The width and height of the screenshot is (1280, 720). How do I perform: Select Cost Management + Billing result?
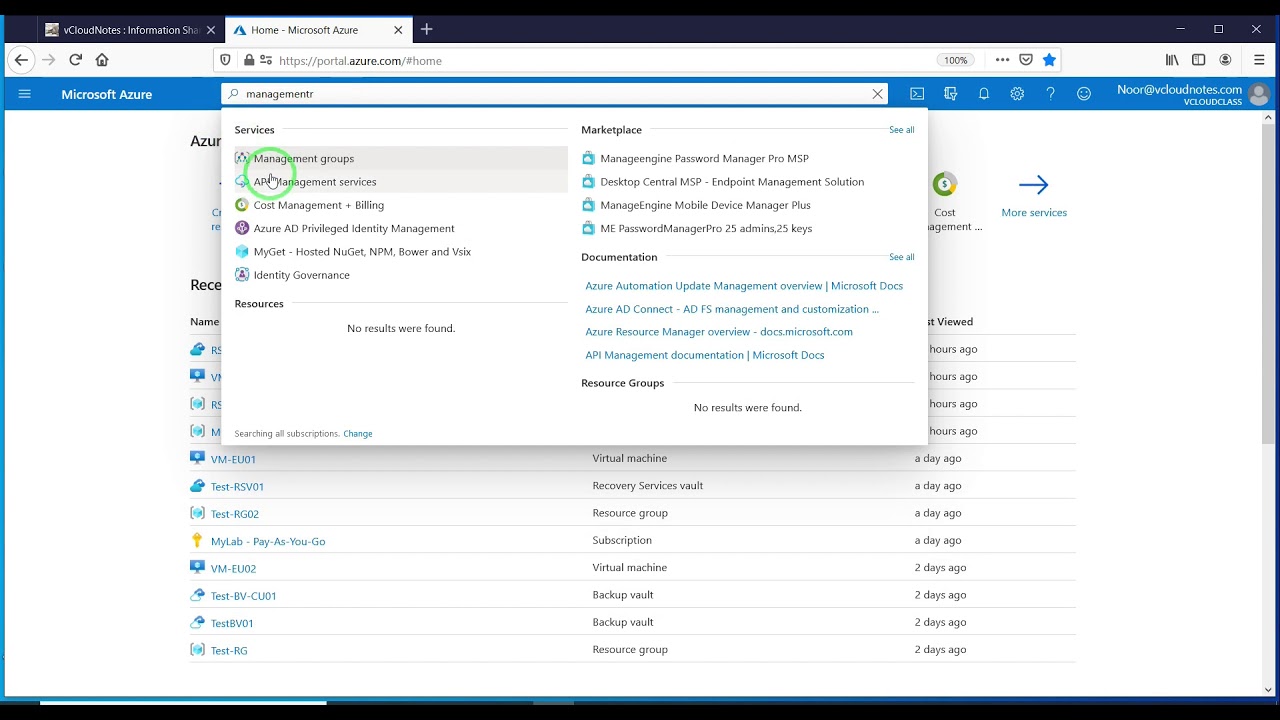319,205
